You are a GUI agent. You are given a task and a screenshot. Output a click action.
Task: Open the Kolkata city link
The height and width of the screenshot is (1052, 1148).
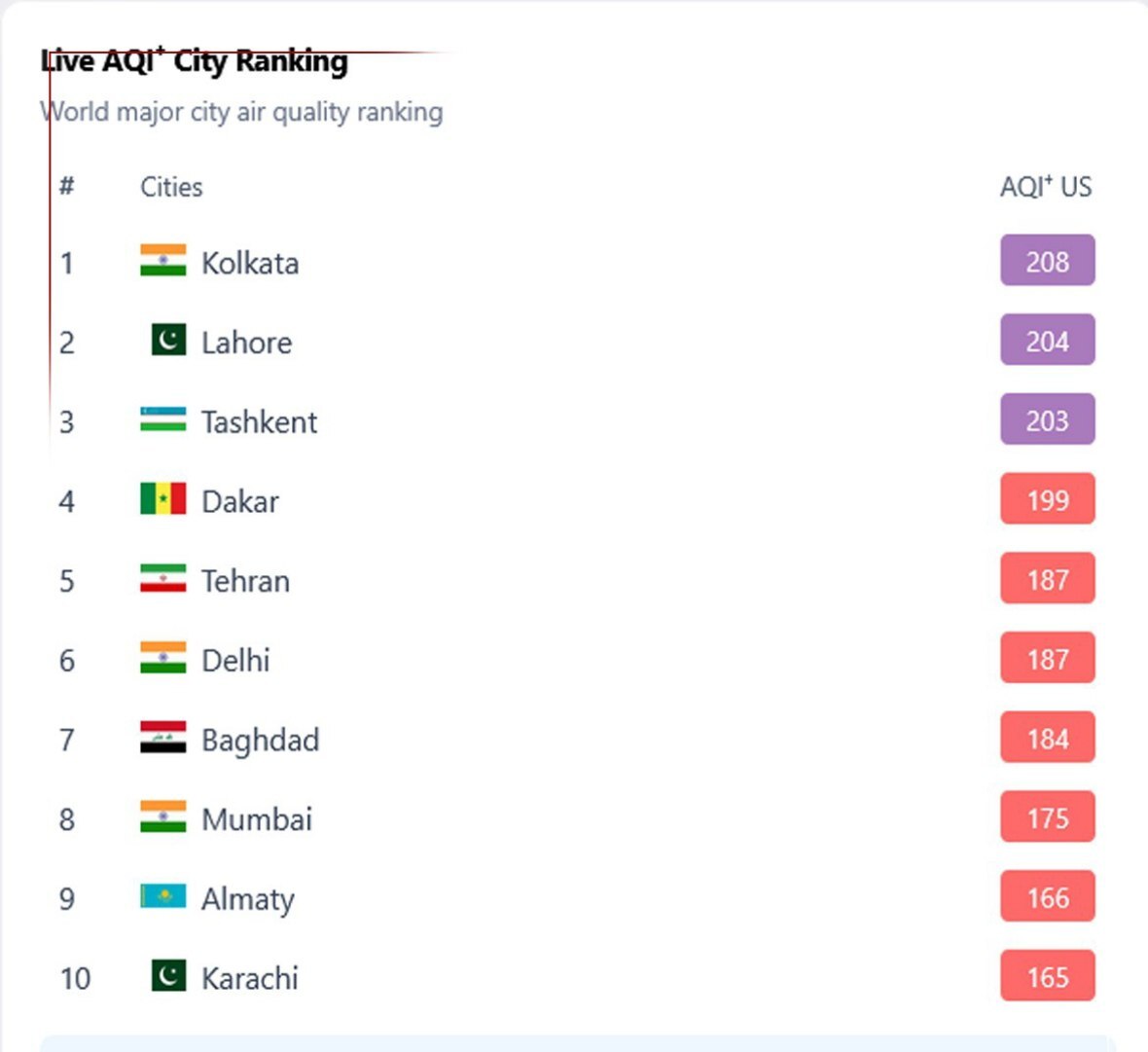tap(250, 263)
